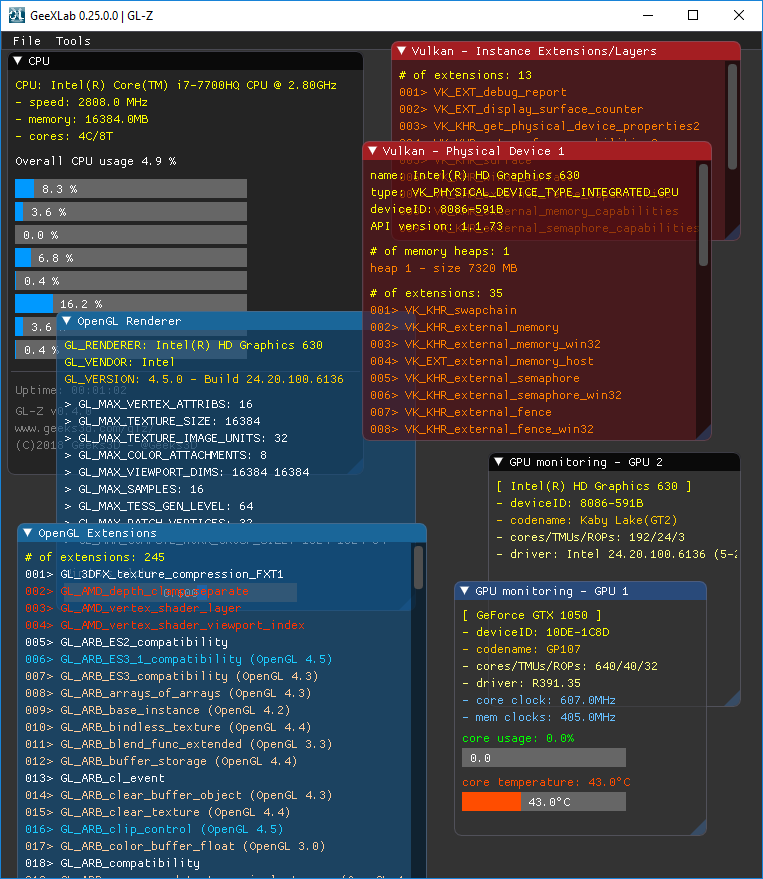Screen dimensions: 763x879
Task: Click the '[ GeForce GTX 1050 ]' label
Action: (532, 615)
